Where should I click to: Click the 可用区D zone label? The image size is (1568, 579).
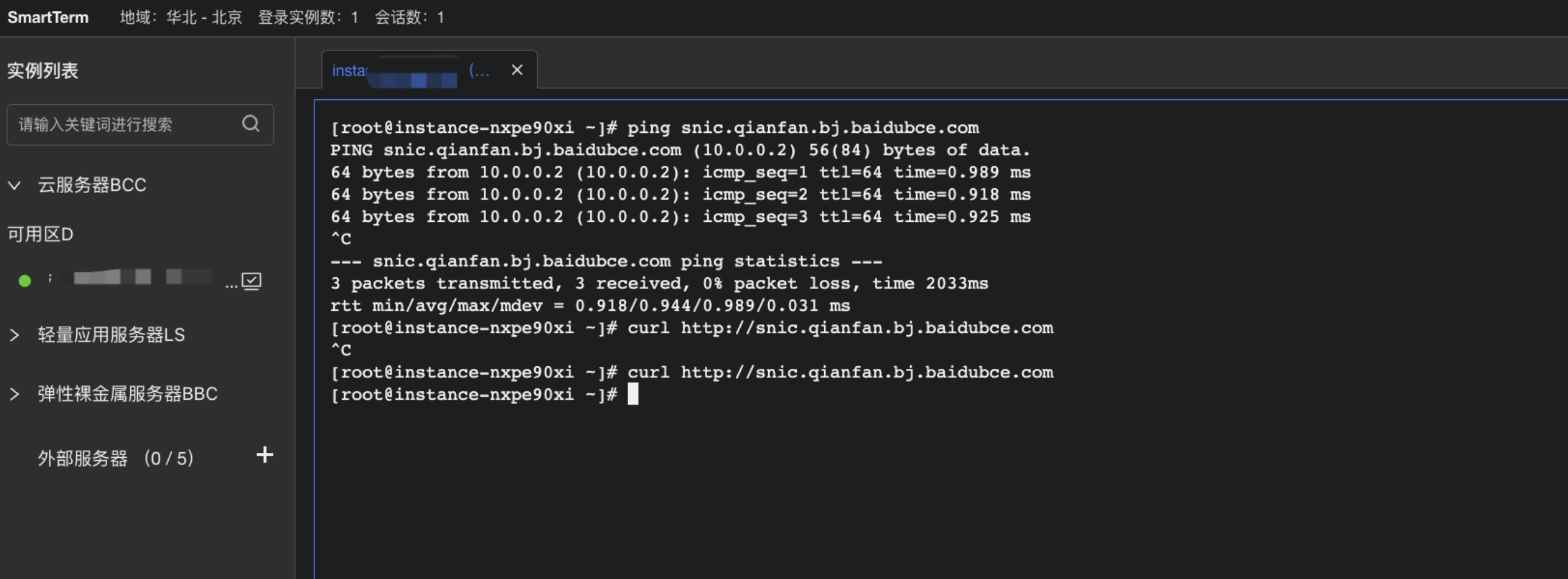pyautogui.click(x=40, y=235)
